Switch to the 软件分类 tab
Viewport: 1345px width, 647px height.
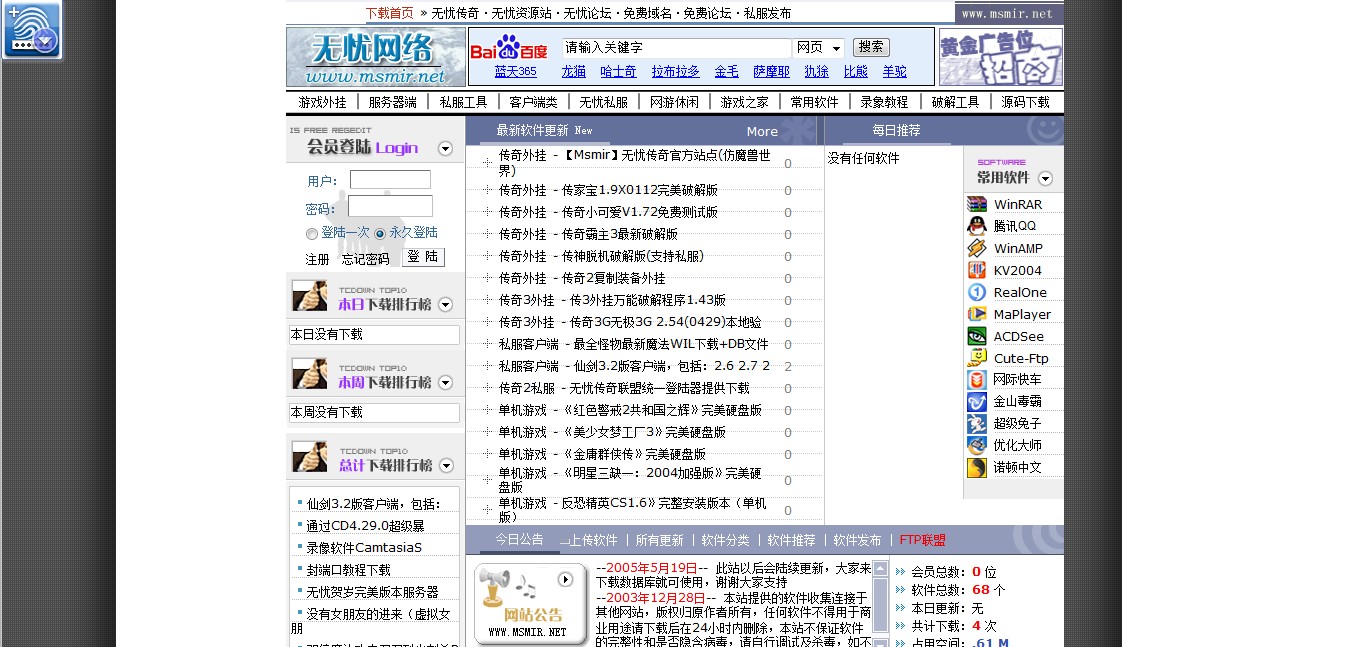[725, 540]
